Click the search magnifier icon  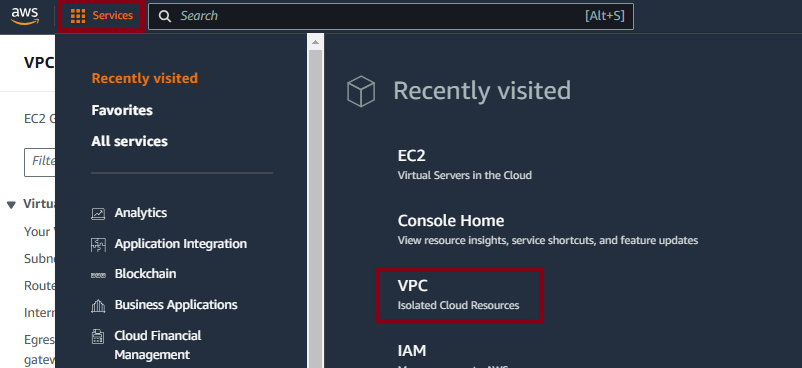[x=165, y=16]
